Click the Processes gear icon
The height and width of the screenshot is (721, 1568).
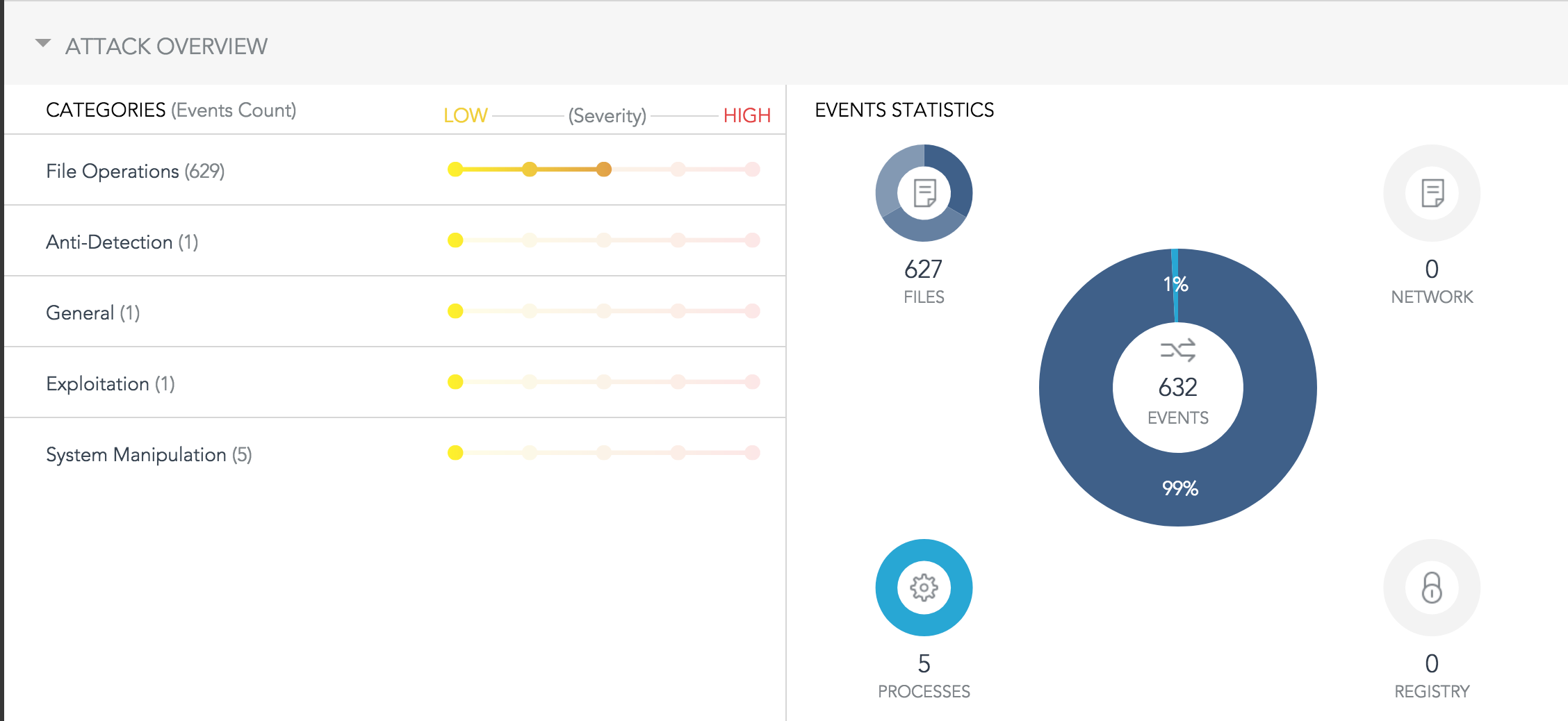point(924,588)
